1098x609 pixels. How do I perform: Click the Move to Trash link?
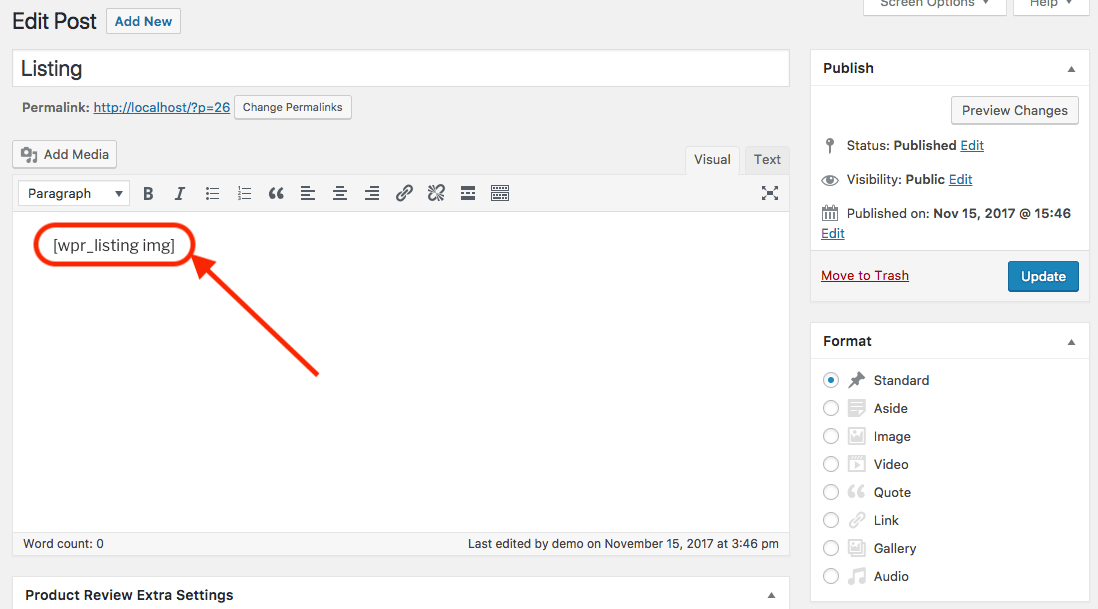[865, 276]
